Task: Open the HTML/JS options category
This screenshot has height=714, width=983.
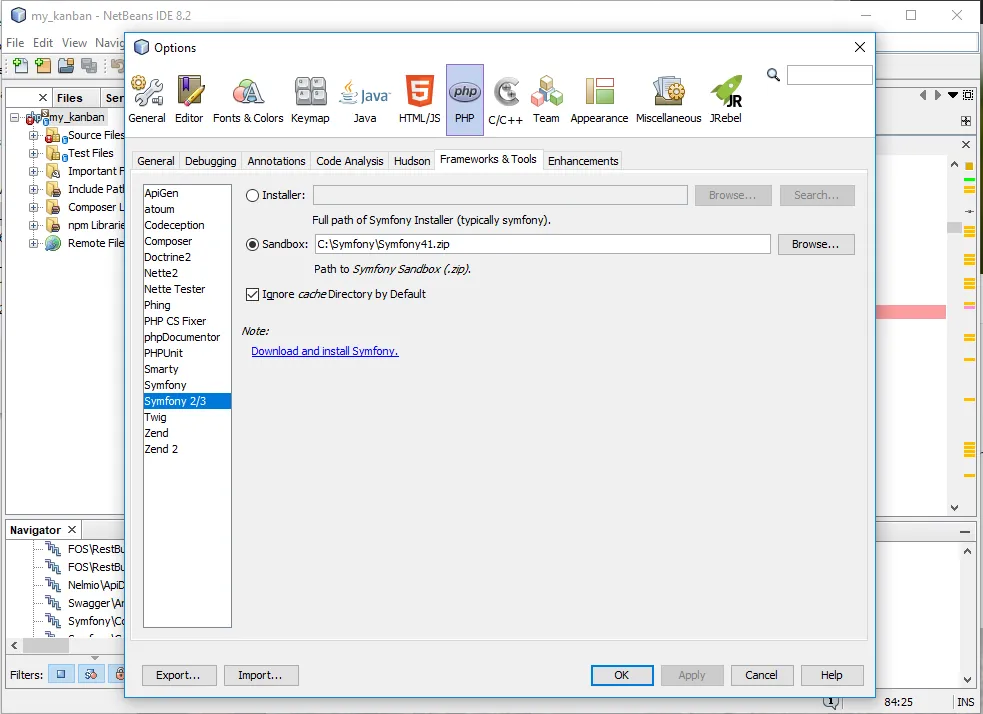Action: coord(419,100)
